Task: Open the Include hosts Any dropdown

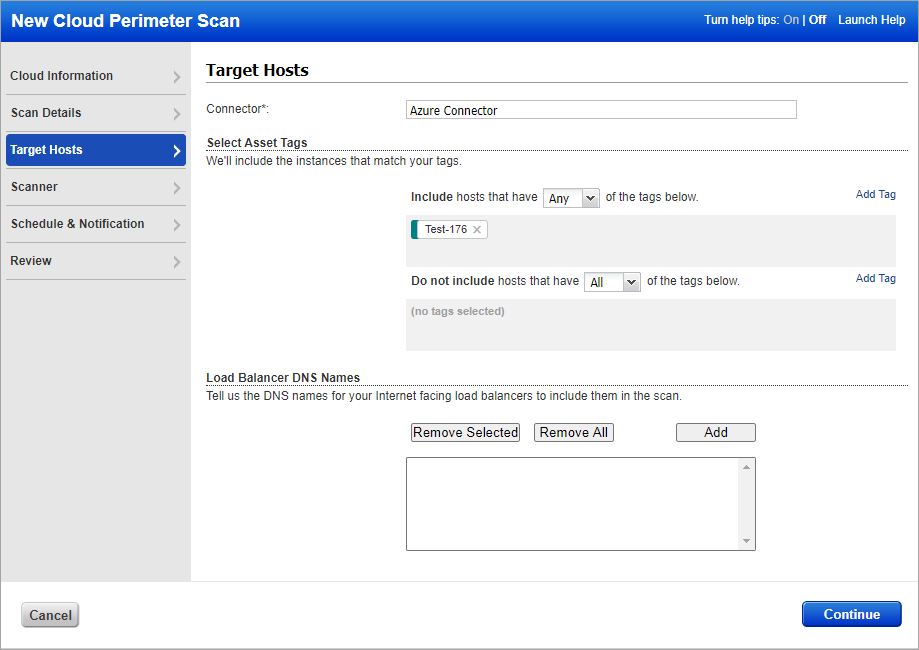Action: coord(571,198)
